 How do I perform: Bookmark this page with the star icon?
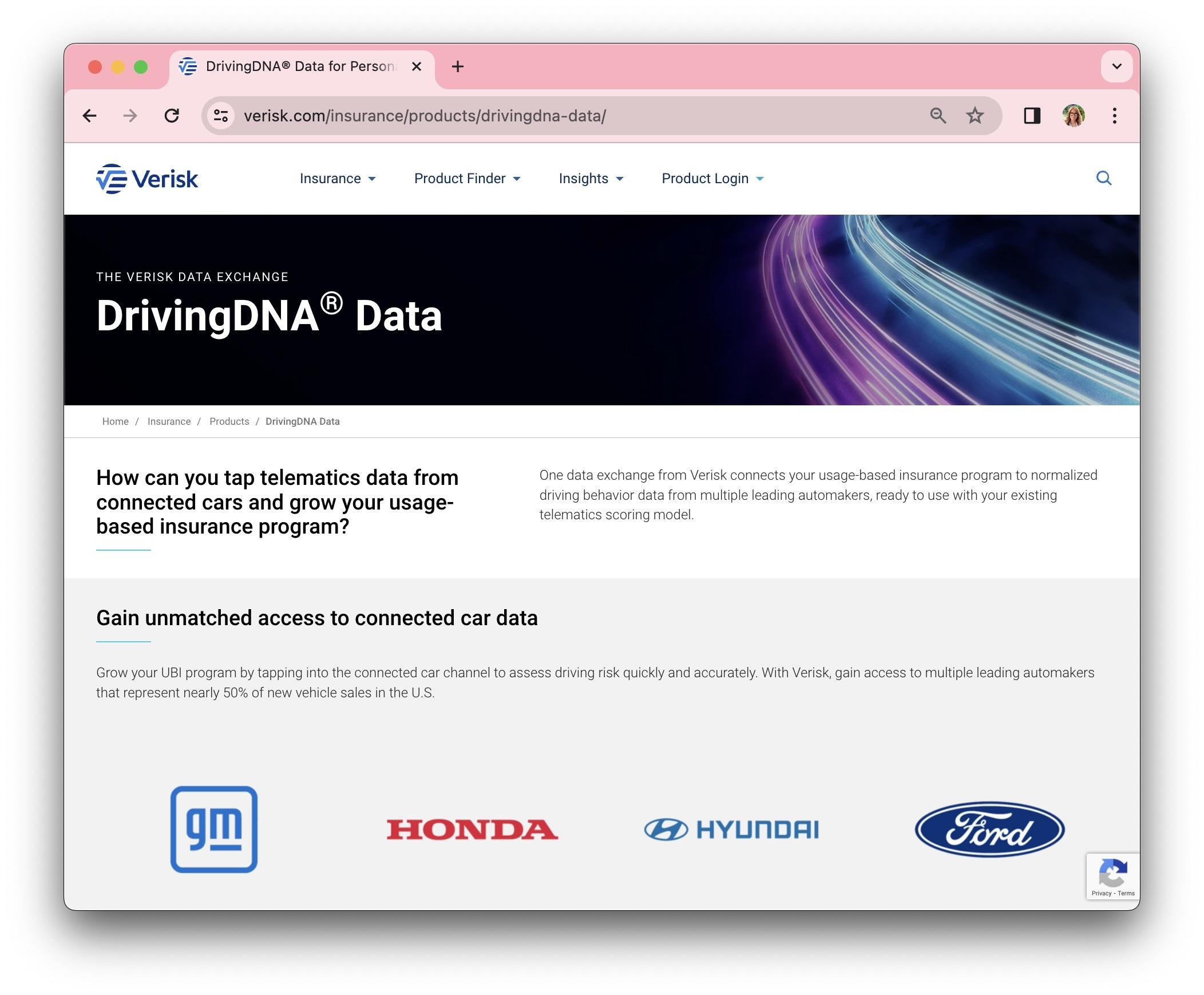pos(975,116)
